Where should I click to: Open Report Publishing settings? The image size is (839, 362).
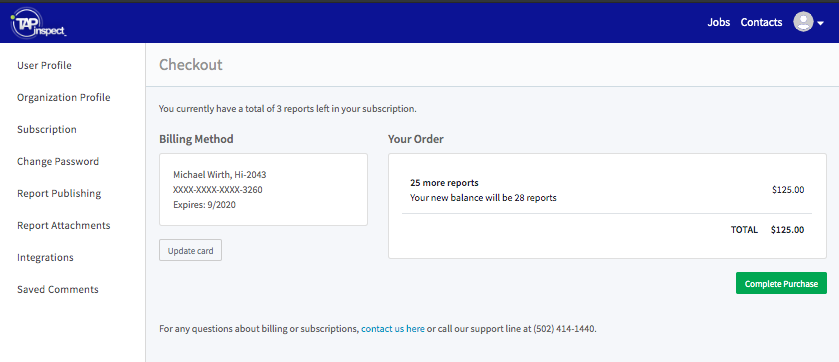(x=59, y=194)
